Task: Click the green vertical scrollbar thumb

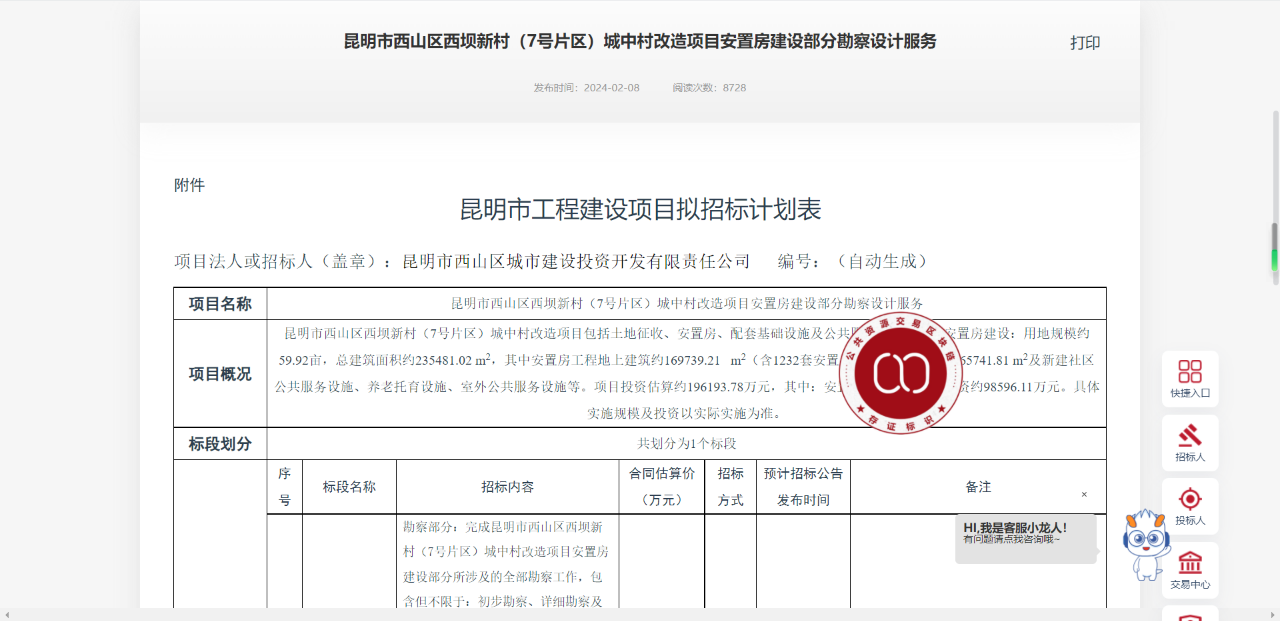Action: tap(1275, 258)
